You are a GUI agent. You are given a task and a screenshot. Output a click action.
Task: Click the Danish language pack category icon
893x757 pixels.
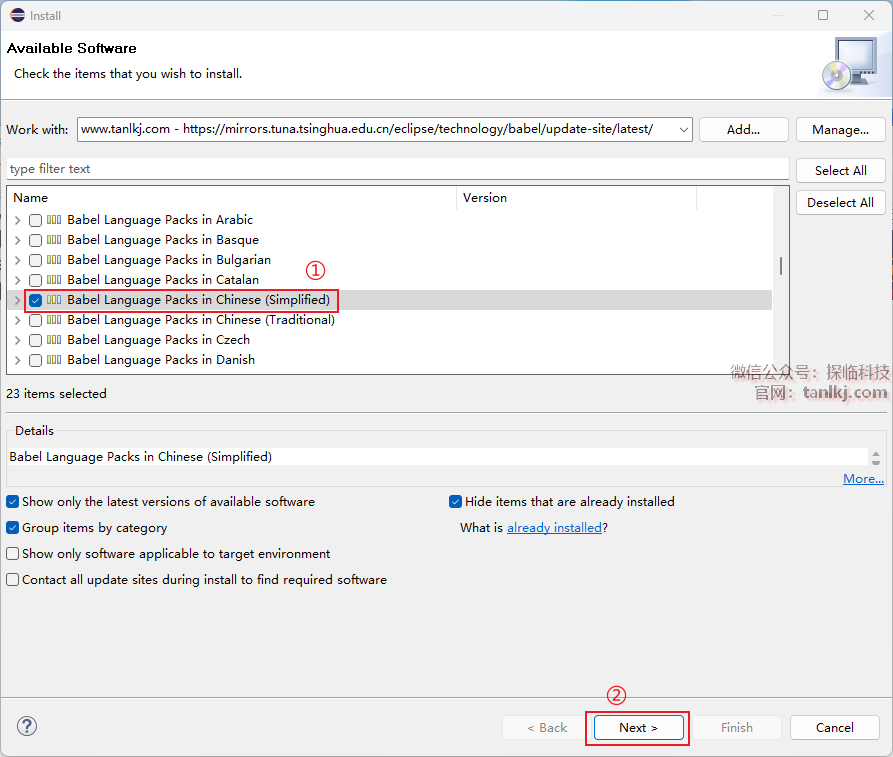pyautogui.click(x=54, y=360)
